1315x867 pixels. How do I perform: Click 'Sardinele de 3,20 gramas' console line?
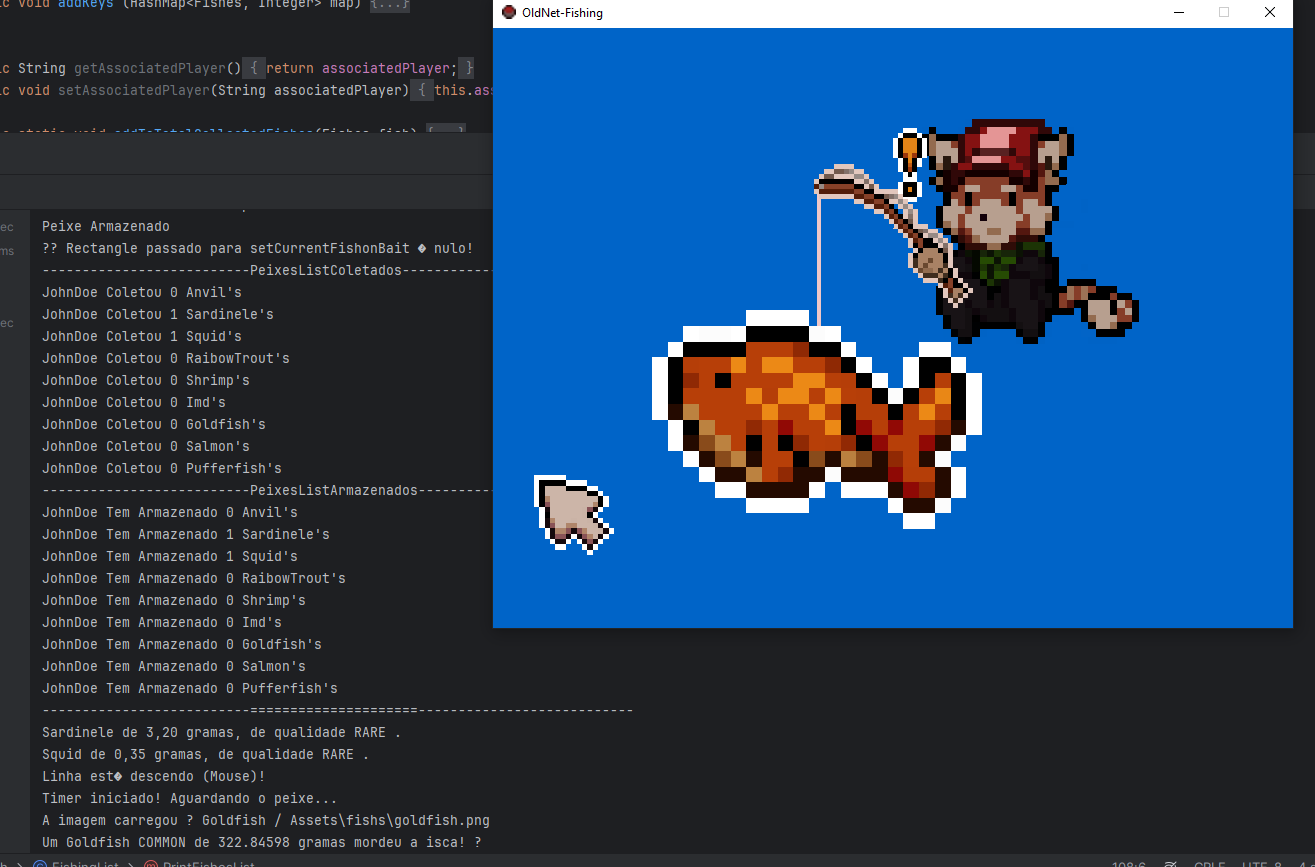pyautogui.click(x=222, y=733)
